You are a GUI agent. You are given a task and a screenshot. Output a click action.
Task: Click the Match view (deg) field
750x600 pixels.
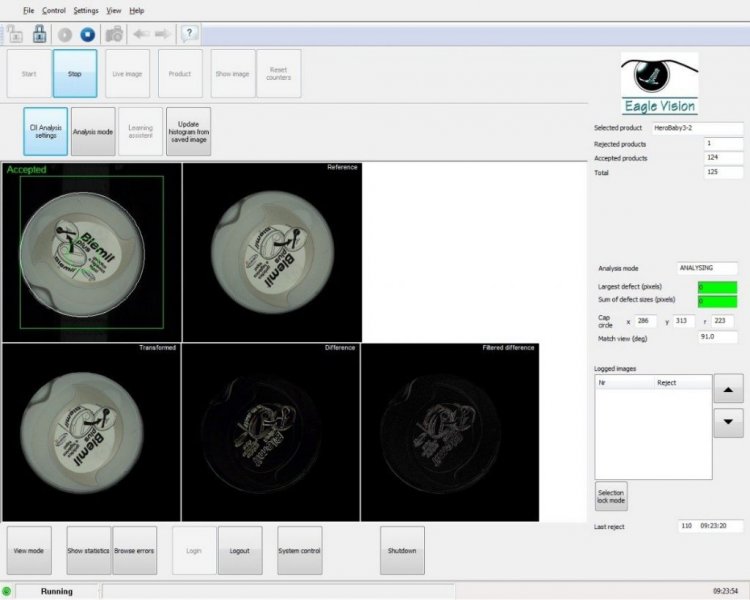point(717,337)
